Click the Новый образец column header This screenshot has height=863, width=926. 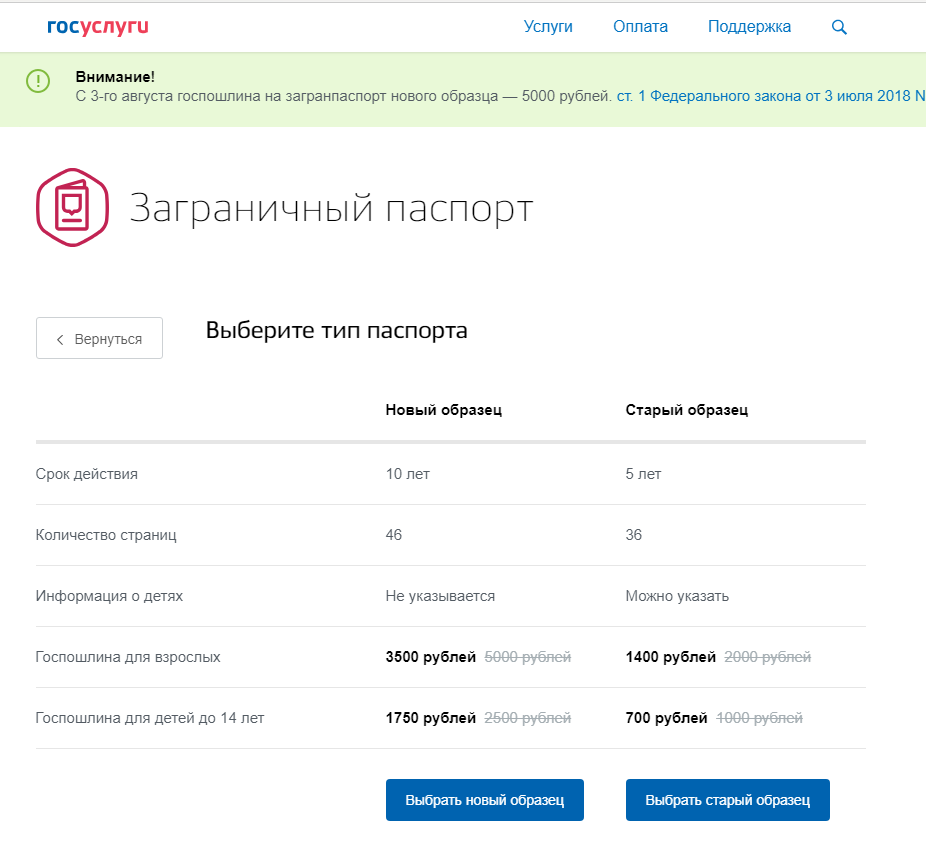(443, 410)
